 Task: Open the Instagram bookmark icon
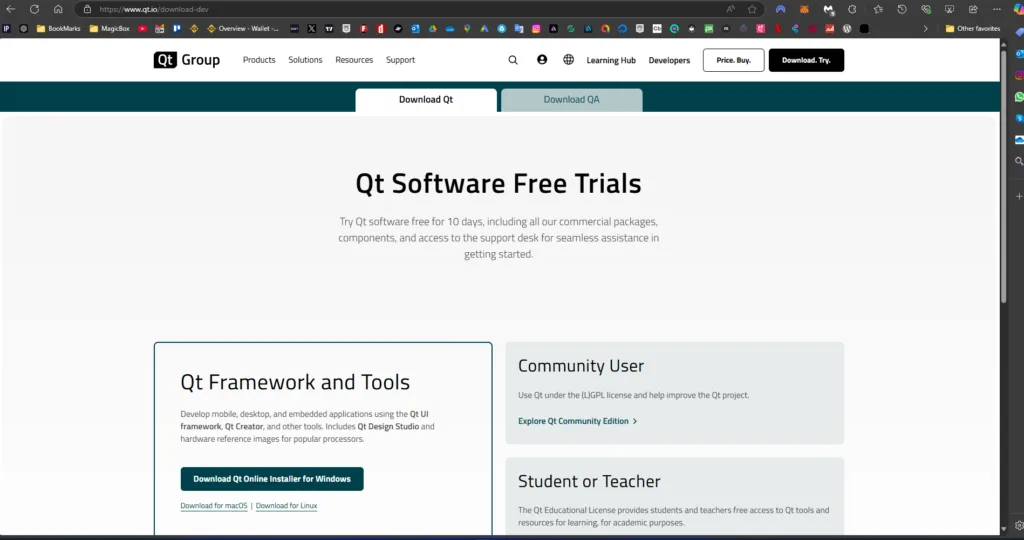click(536, 29)
